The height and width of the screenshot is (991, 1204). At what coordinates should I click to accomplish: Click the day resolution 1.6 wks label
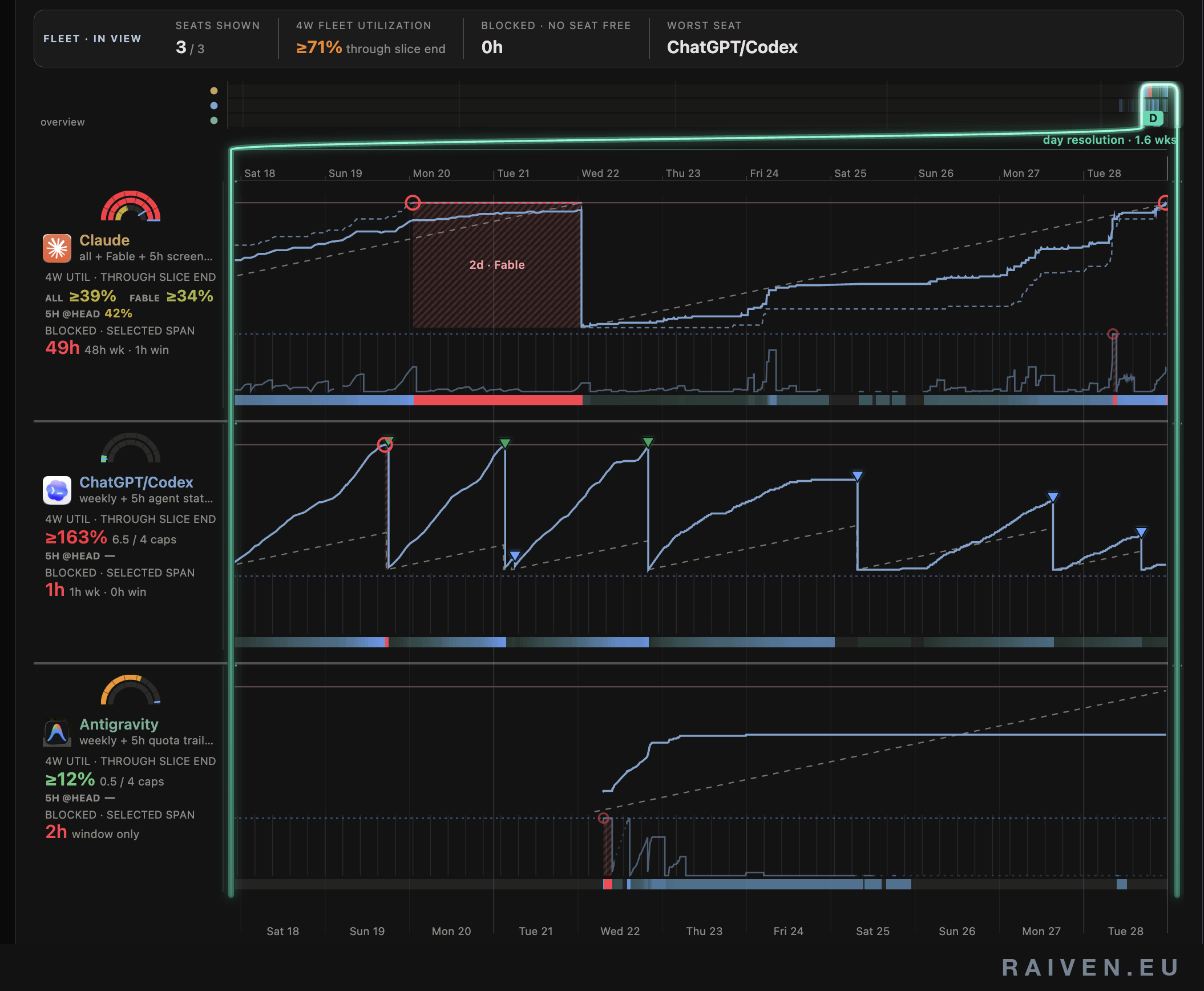click(x=1109, y=140)
